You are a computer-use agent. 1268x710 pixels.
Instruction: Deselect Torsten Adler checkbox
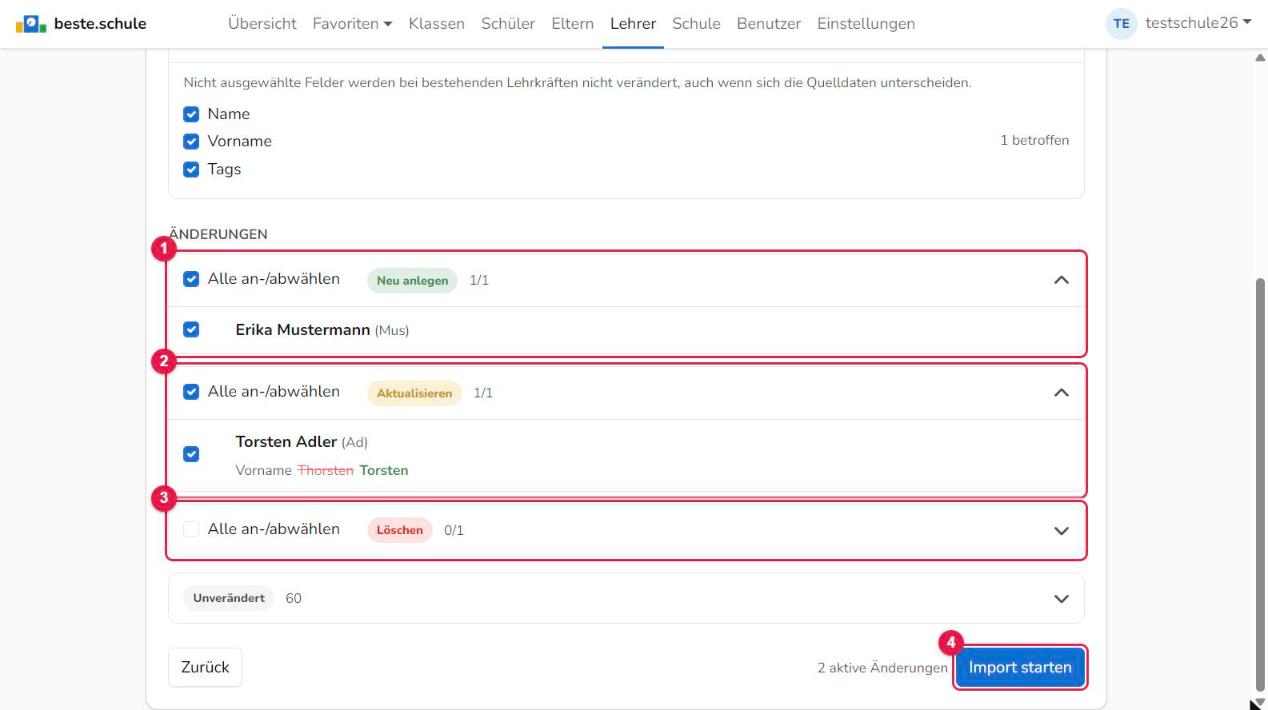191,454
